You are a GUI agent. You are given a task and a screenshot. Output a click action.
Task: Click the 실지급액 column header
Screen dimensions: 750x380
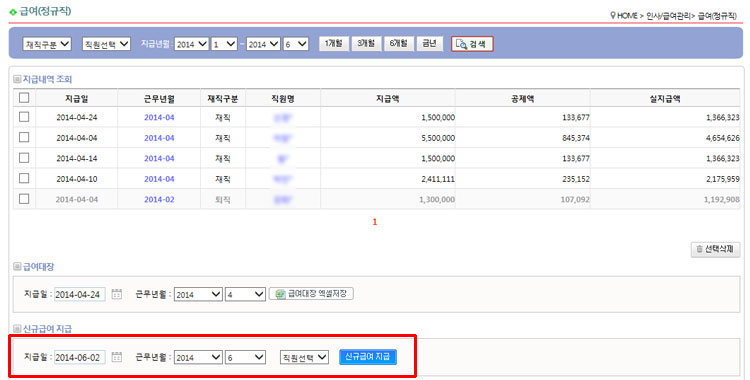(x=665, y=99)
